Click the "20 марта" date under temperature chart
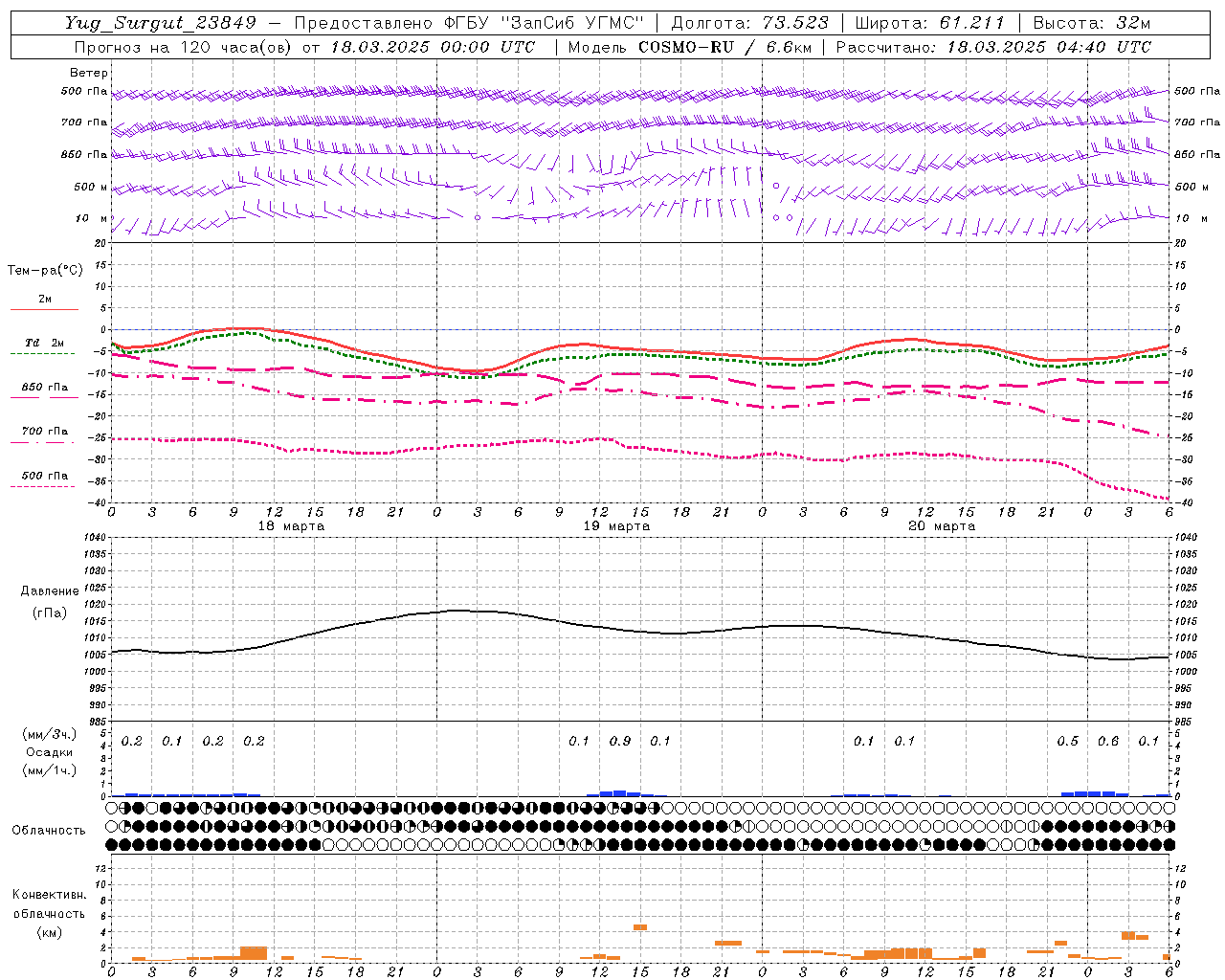This screenshot has width=1225, height=980. coord(942,526)
